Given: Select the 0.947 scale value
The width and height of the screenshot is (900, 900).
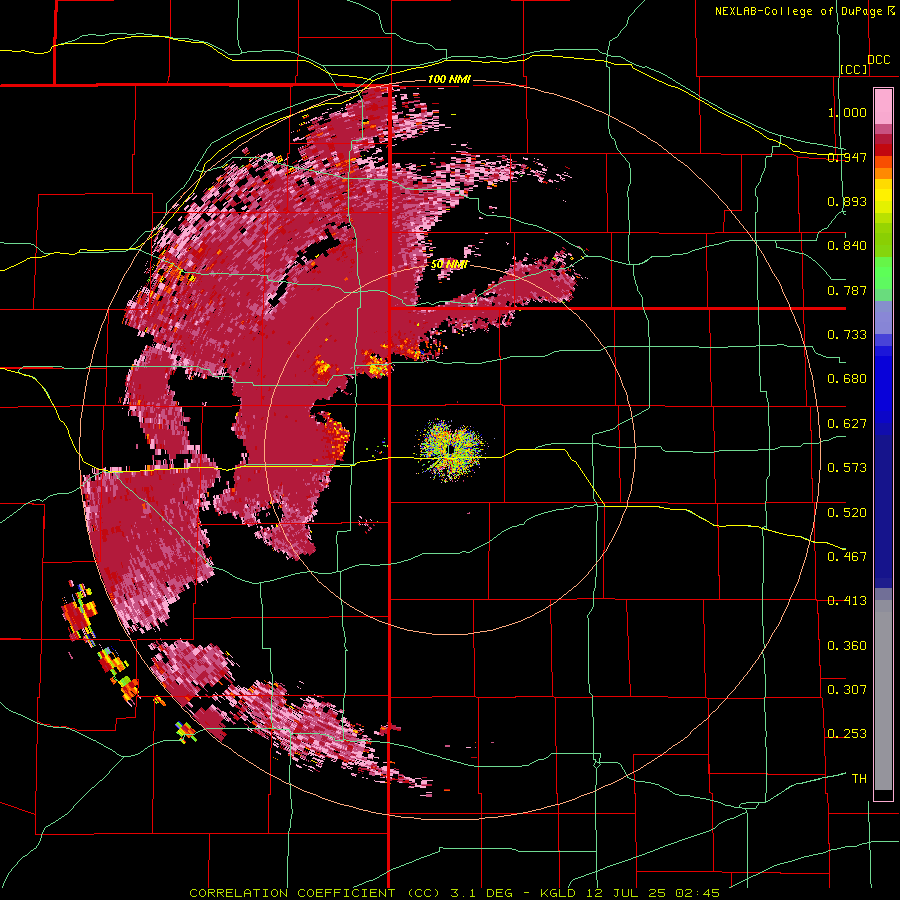Looking at the screenshot, I should pos(847,157).
